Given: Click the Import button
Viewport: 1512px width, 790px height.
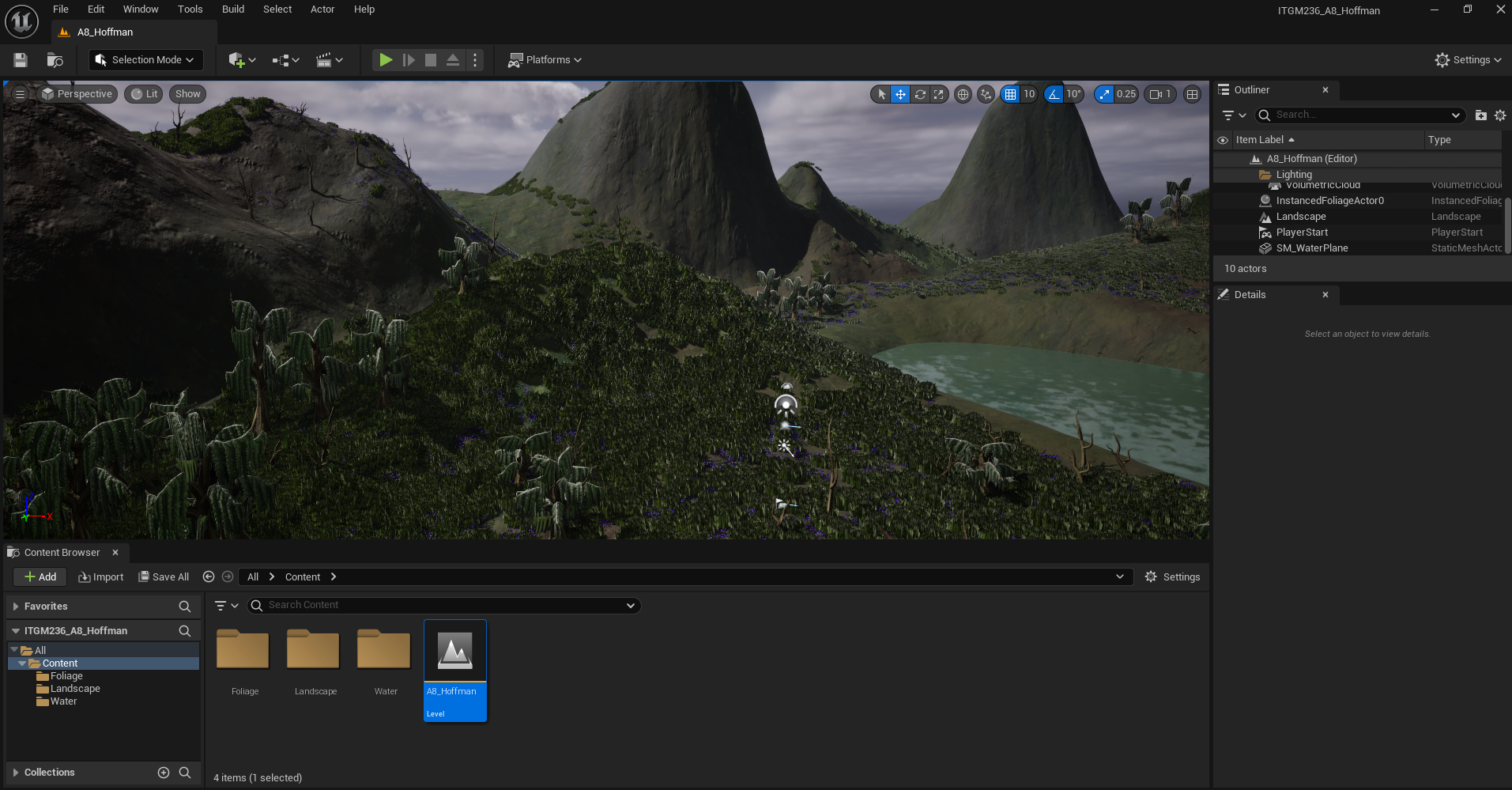Looking at the screenshot, I should (101, 577).
